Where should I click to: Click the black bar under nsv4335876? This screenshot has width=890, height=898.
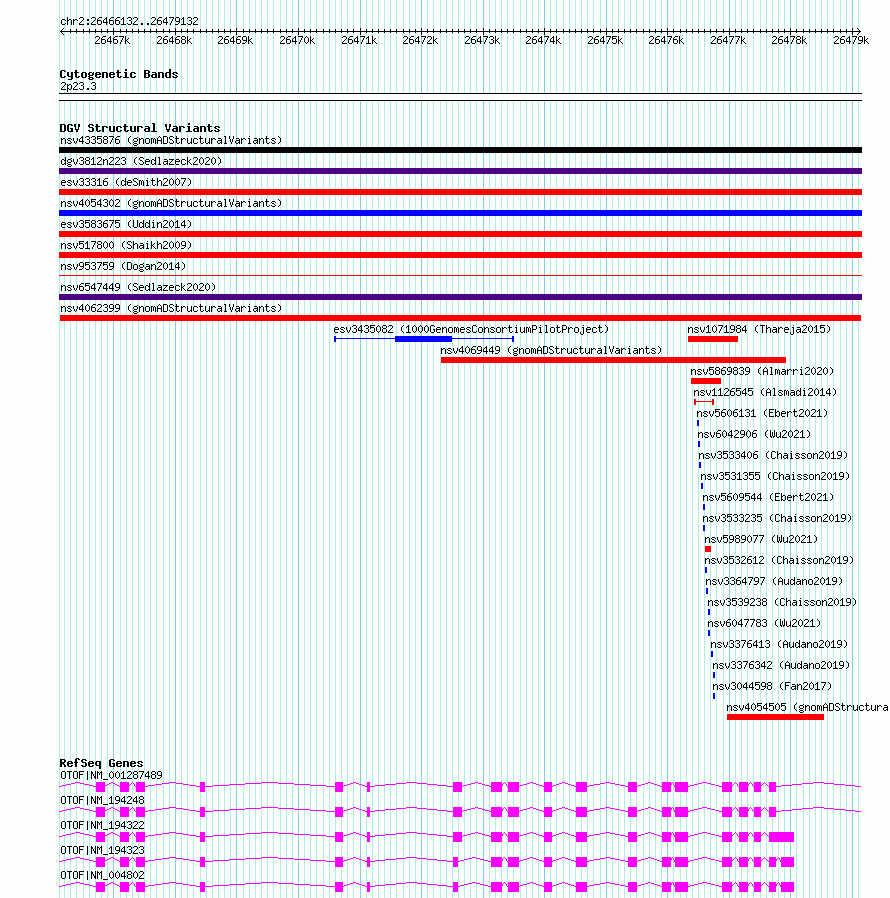pos(460,150)
